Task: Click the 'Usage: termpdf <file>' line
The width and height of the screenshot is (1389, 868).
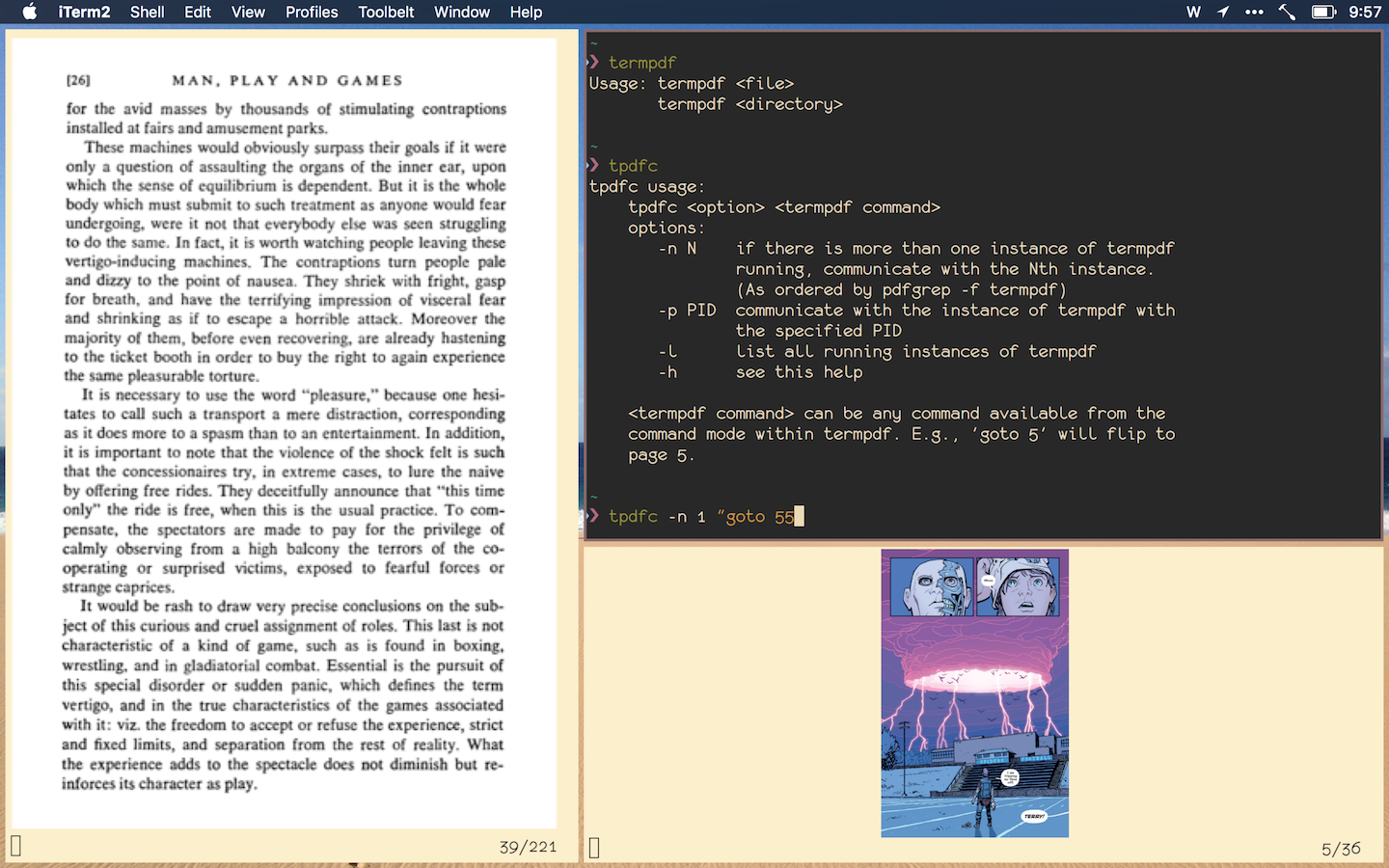Action: pos(692,84)
